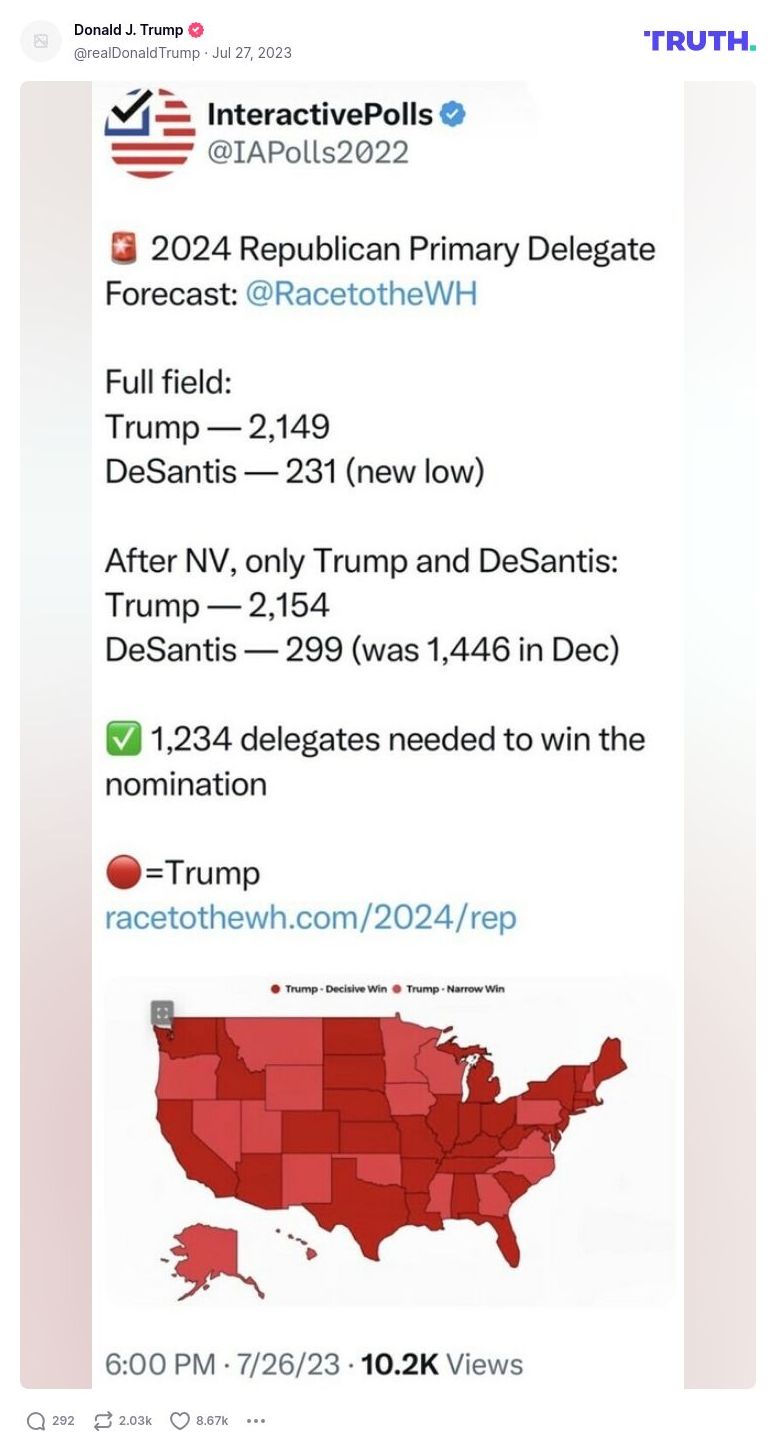Click the TRUTH logo in the top corner
Viewport: 777px width, 1451px height.
698,42
